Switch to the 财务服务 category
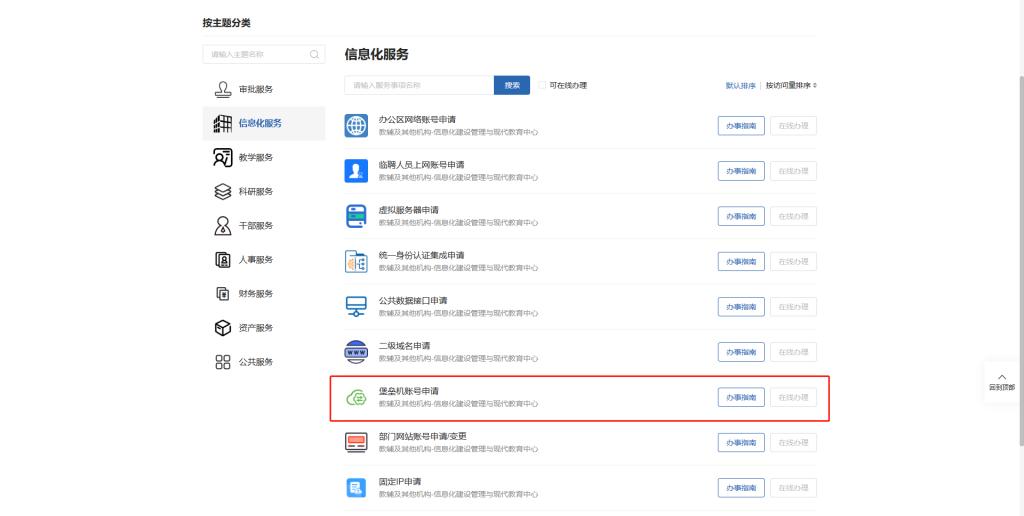This screenshot has height=516, width=1024. [255, 294]
